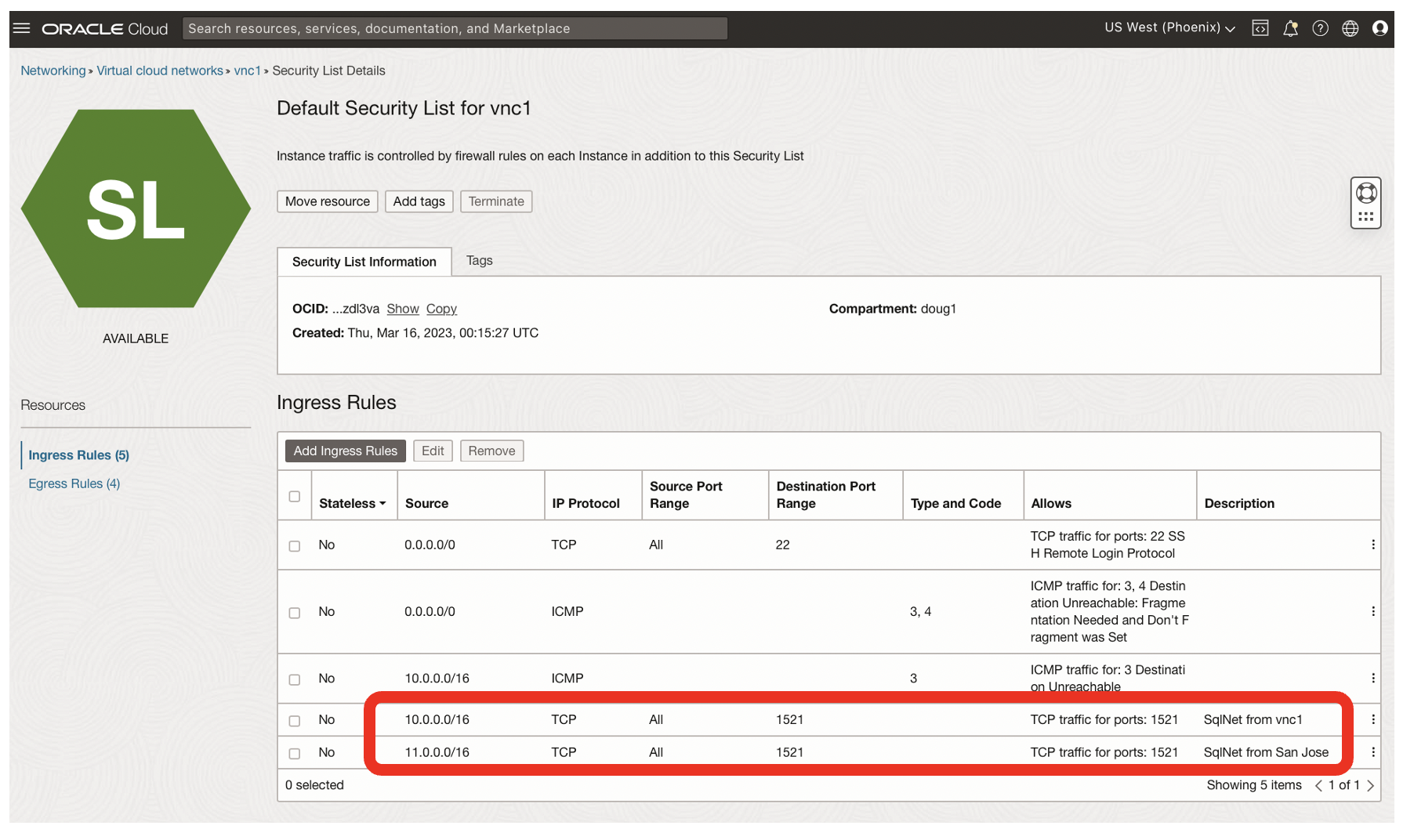Open Egress Rules (4) resource list

[74, 483]
